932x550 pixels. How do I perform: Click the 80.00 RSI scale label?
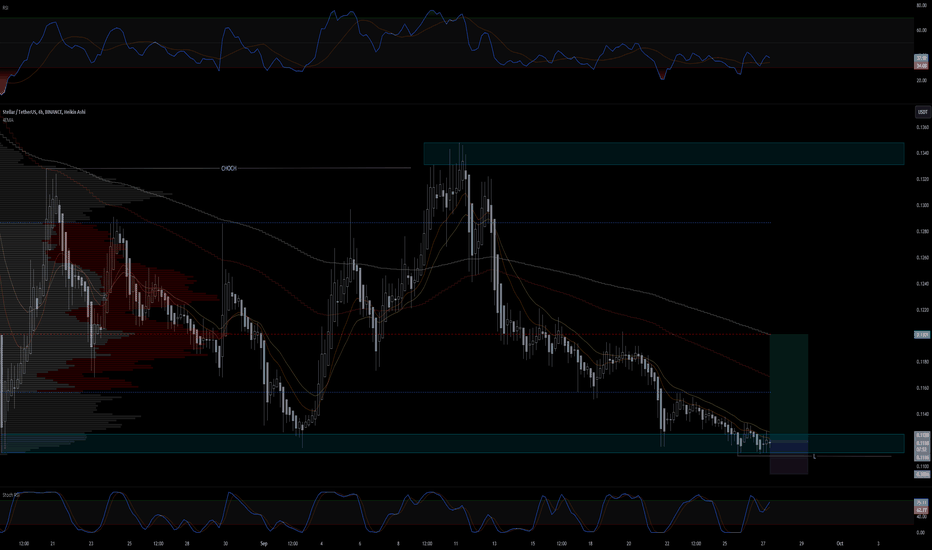tap(922, 5)
